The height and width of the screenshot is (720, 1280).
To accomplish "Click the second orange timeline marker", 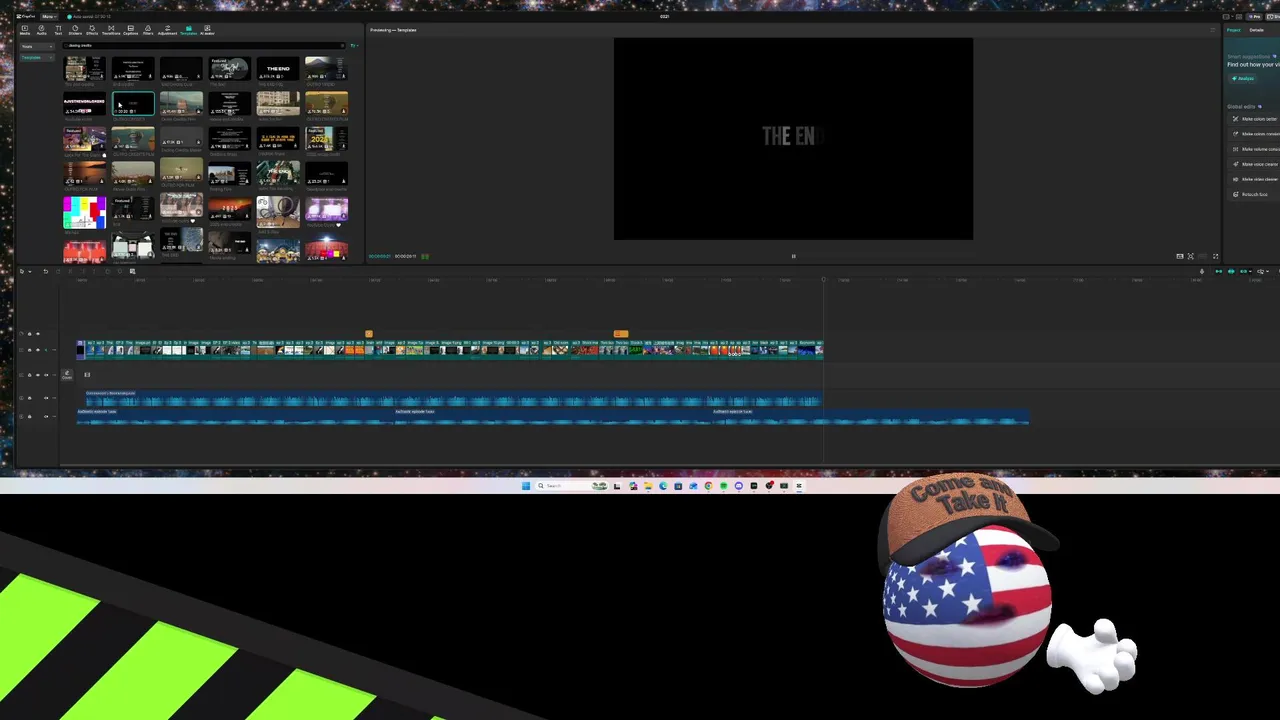I will pos(621,334).
